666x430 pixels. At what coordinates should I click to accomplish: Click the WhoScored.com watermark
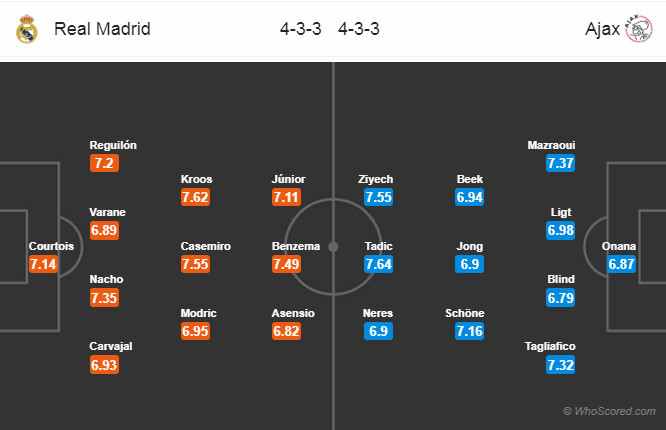tap(609, 411)
